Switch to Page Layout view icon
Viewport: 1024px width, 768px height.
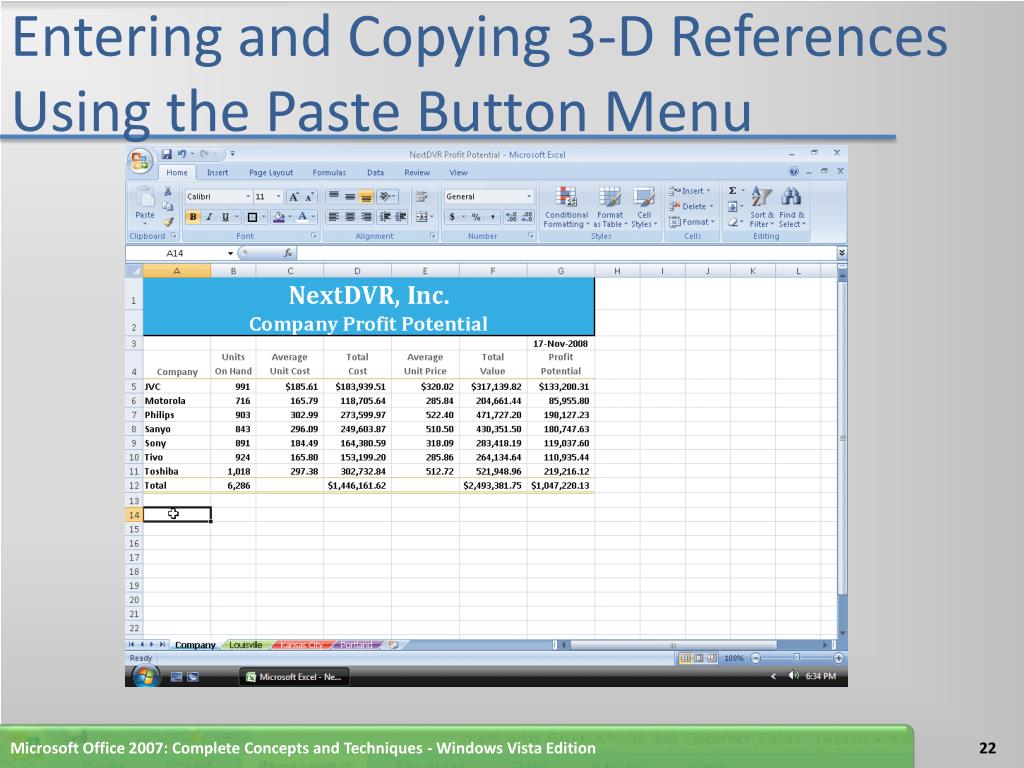click(x=698, y=658)
